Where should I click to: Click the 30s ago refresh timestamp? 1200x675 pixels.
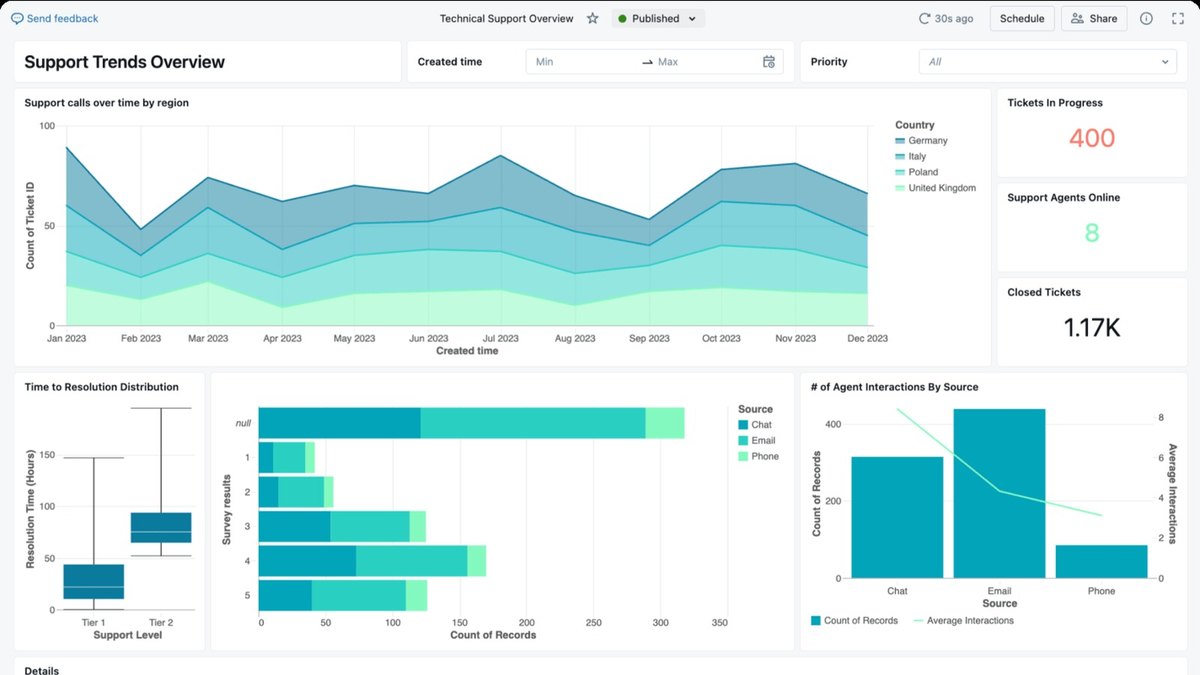click(954, 18)
